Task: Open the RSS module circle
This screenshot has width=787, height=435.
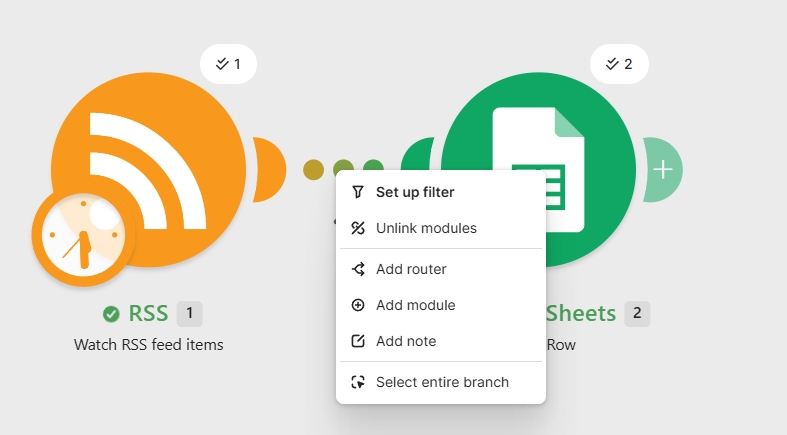Action: click(x=149, y=170)
